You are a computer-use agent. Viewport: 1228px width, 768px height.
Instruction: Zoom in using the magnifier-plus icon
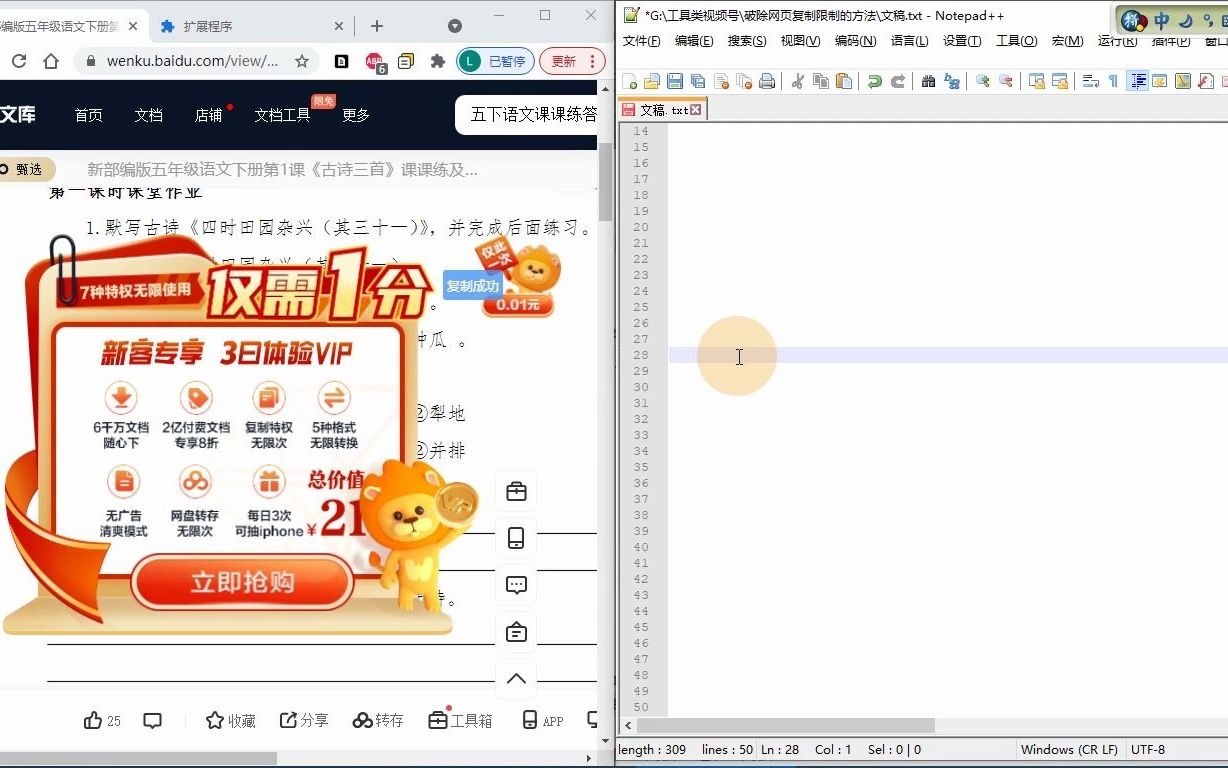(x=980, y=81)
